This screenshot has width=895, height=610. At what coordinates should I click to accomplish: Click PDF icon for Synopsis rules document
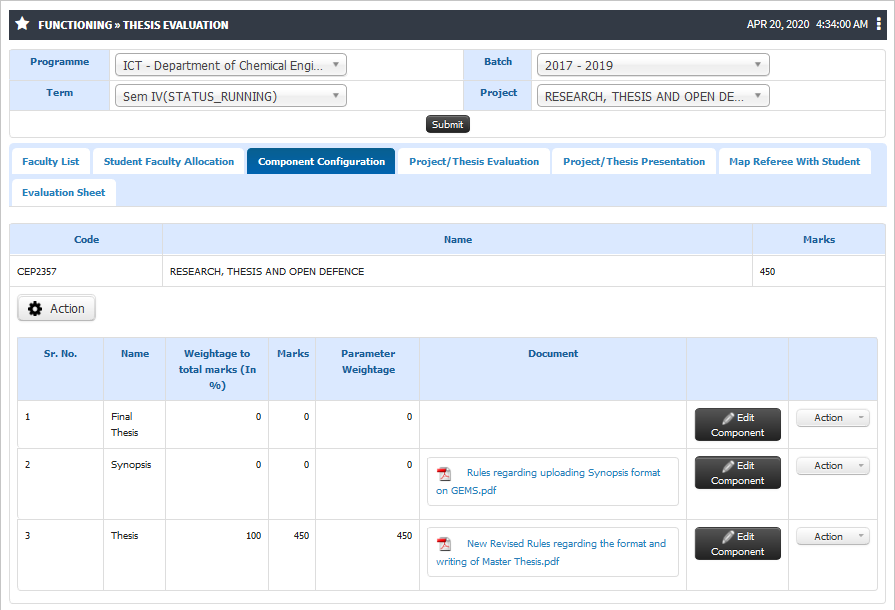(444, 474)
